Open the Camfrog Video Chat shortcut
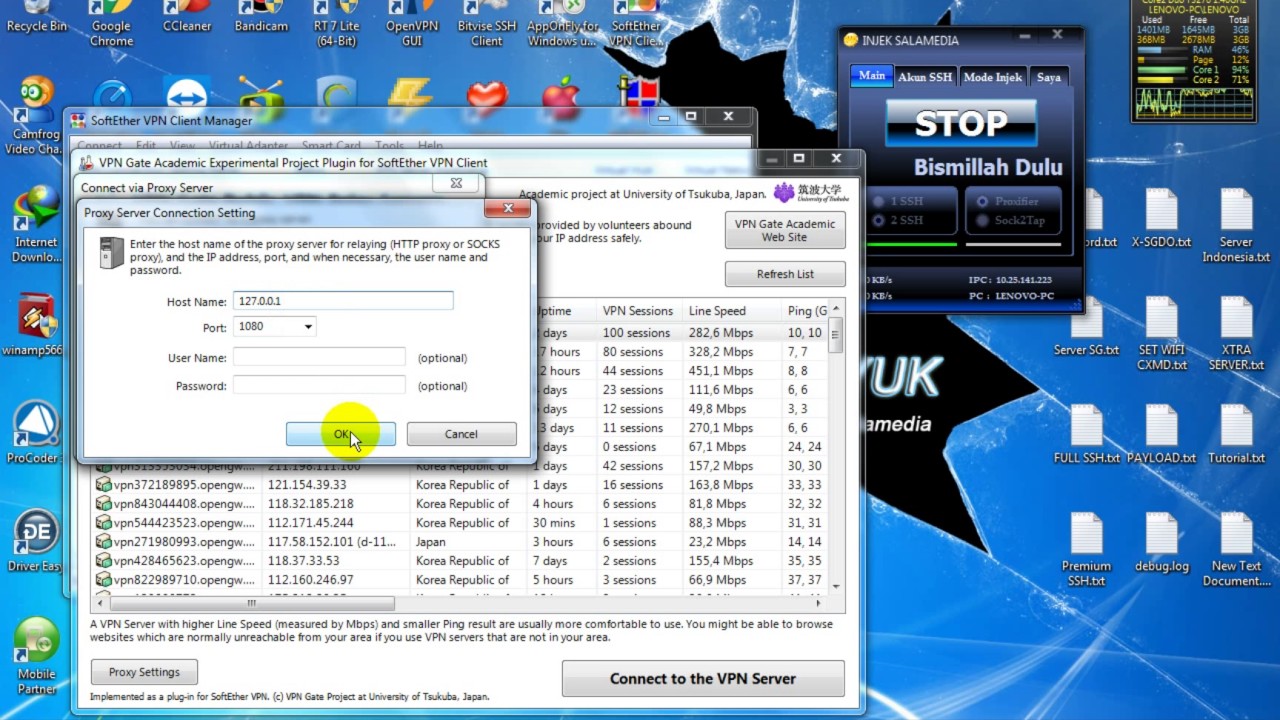This screenshot has width=1280, height=720. click(37, 115)
